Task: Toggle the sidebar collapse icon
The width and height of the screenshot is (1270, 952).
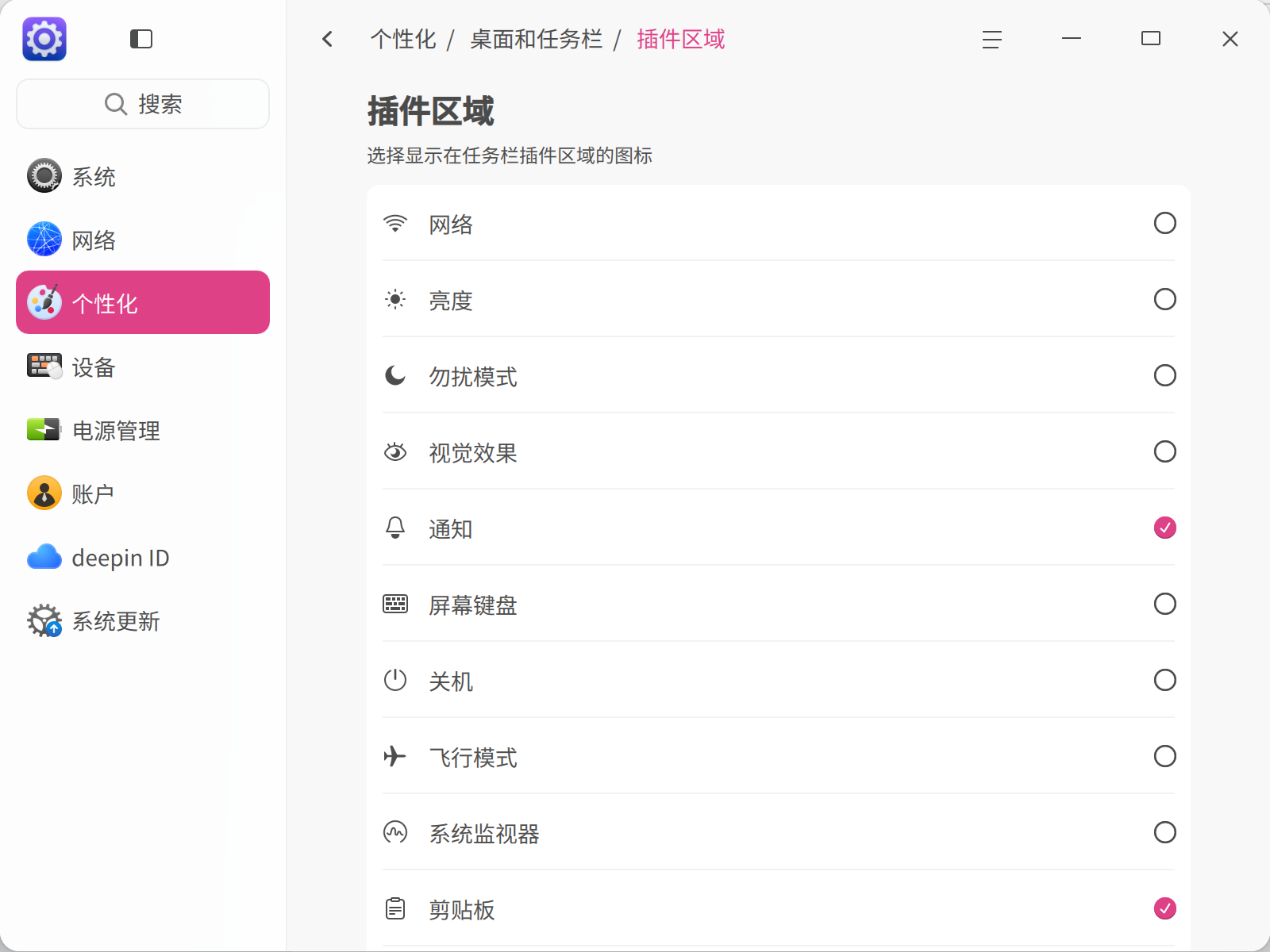Action: point(141,39)
